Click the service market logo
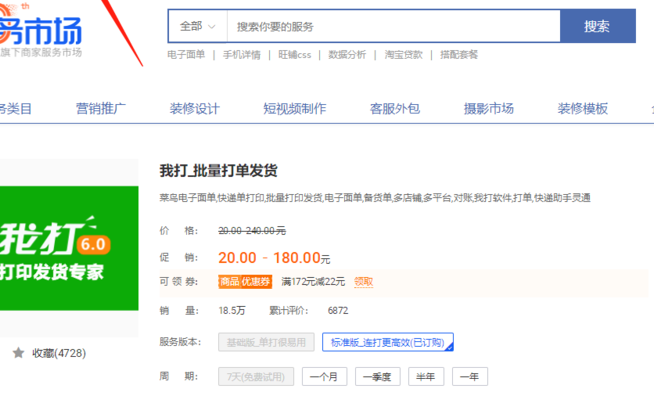The width and height of the screenshot is (654, 400). (x=41, y=31)
